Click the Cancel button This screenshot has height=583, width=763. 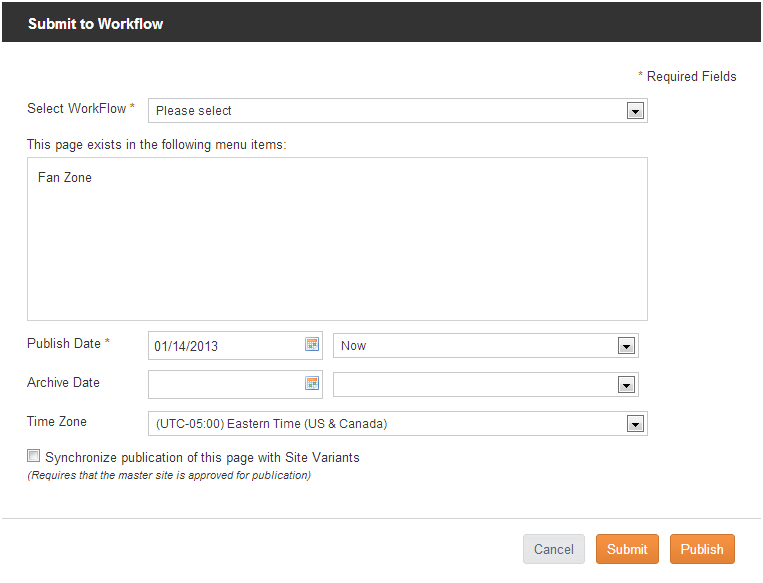click(x=554, y=549)
